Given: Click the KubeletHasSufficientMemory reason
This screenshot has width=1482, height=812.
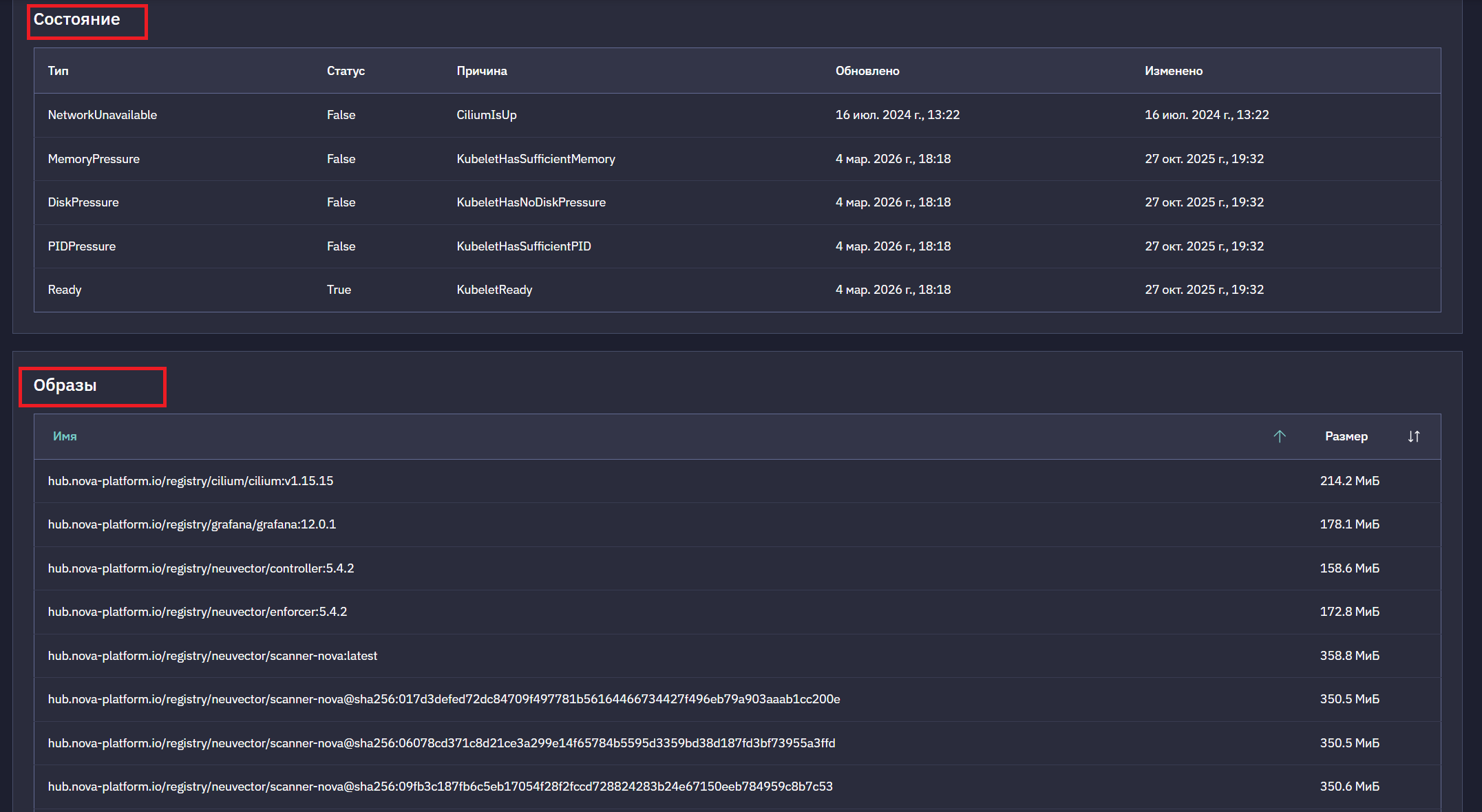Looking at the screenshot, I should coord(536,159).
